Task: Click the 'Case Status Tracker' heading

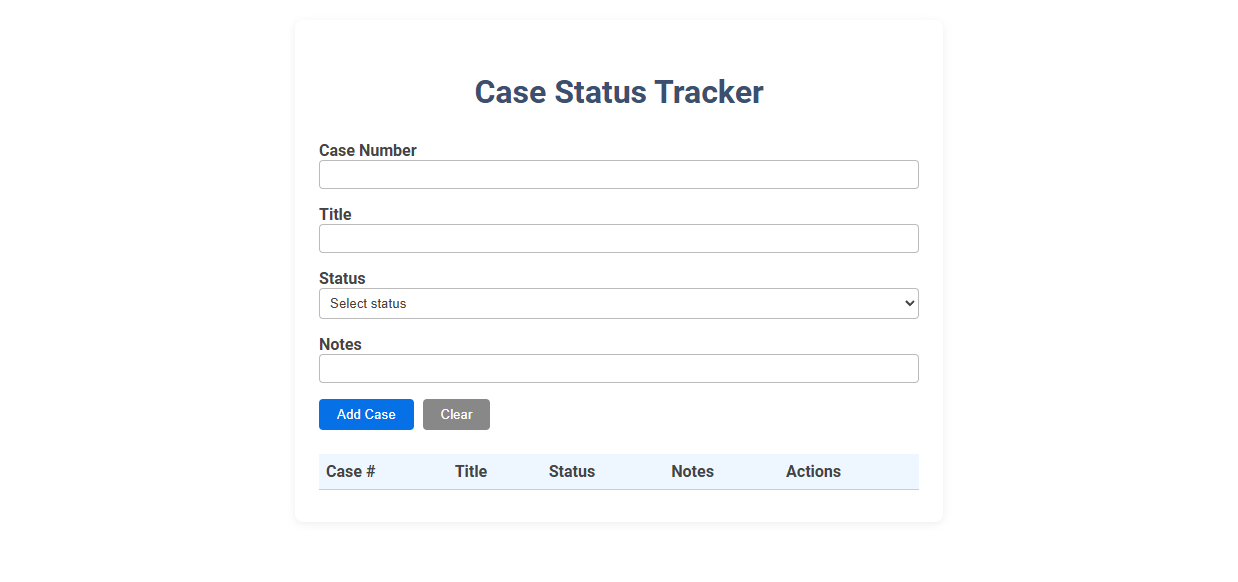Action: click(x=618, y=92)
